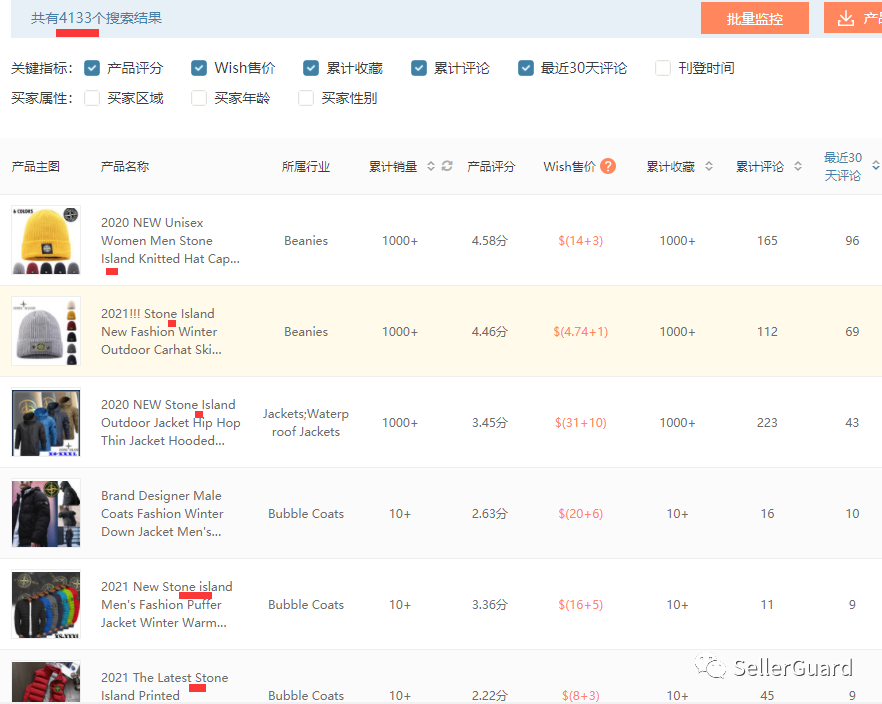The width and height of the screenshot is (882, 704).
Task: Open '2020 NEW Unisex Women Men Stone' product
Action: pyautogui.click(x=170, y=241)
